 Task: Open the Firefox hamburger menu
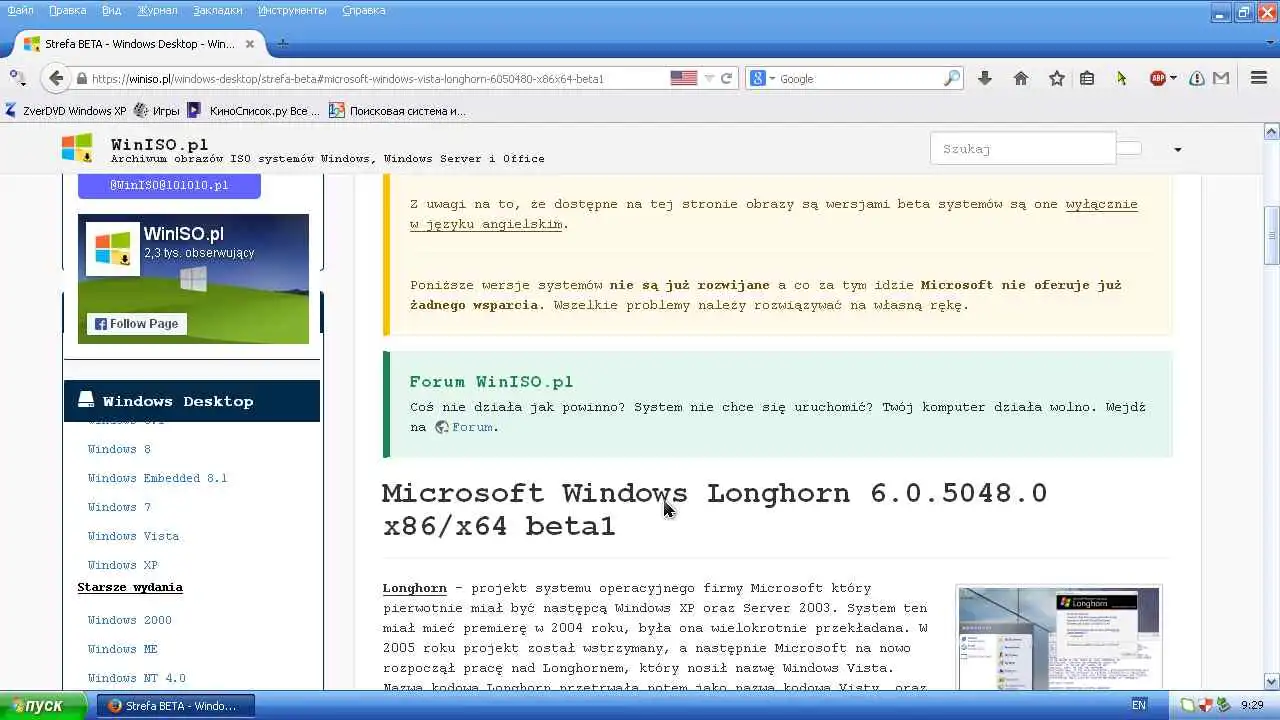point(1259,78)
